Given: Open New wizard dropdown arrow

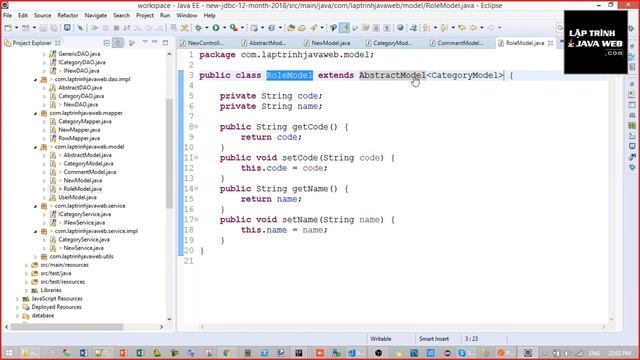Looking at the screenshot, I should click(16, 28).
